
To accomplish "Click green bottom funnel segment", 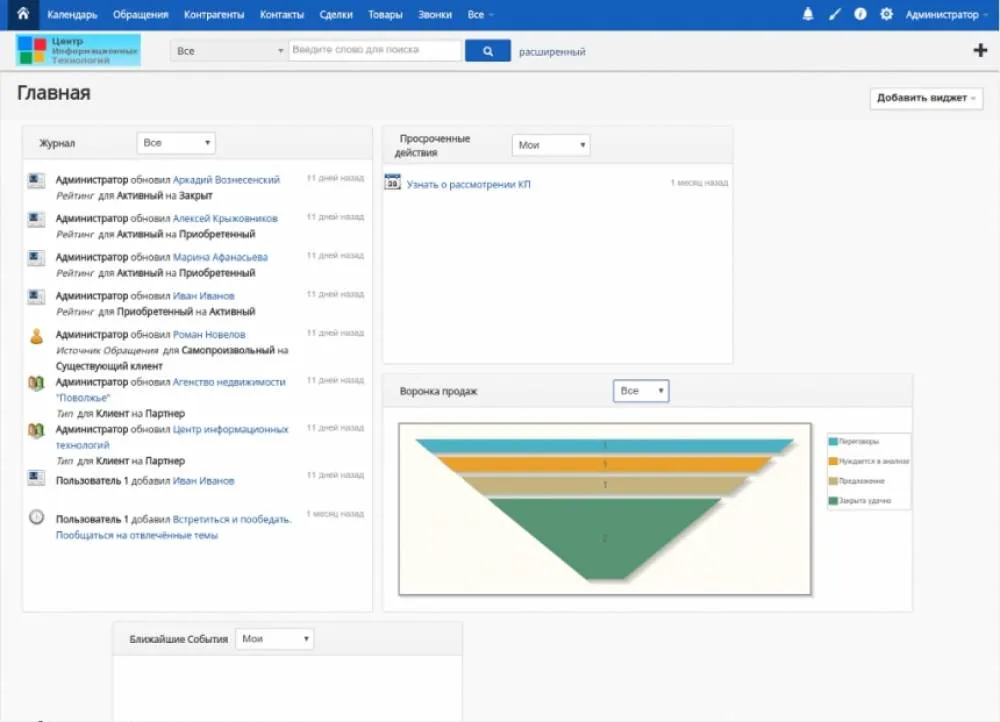I will [604, 537].
